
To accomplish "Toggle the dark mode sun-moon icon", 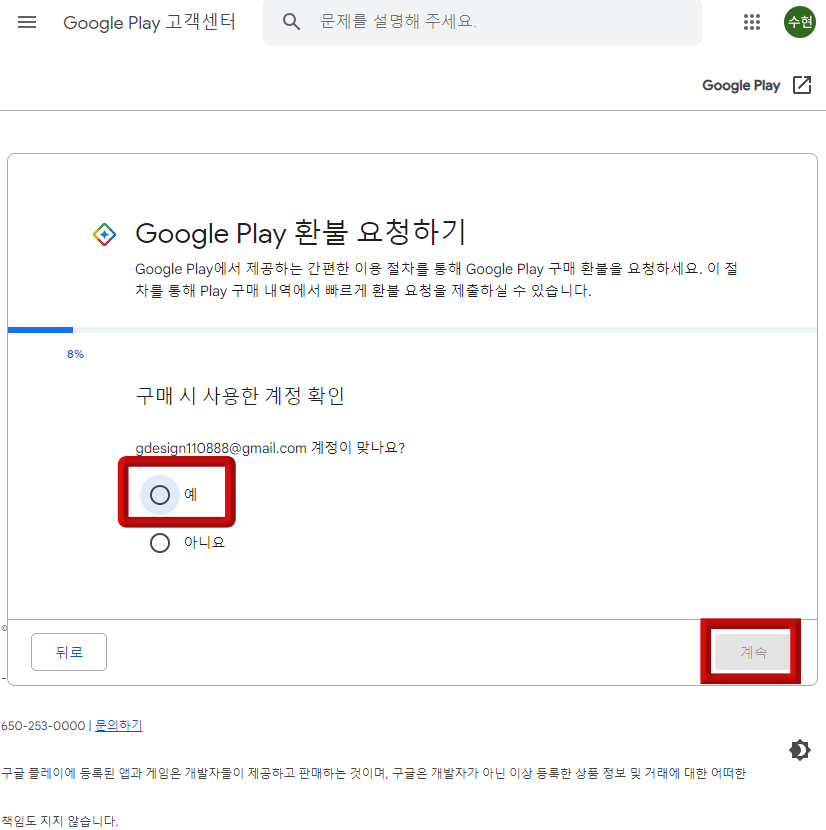I will [x=799, y=749].
